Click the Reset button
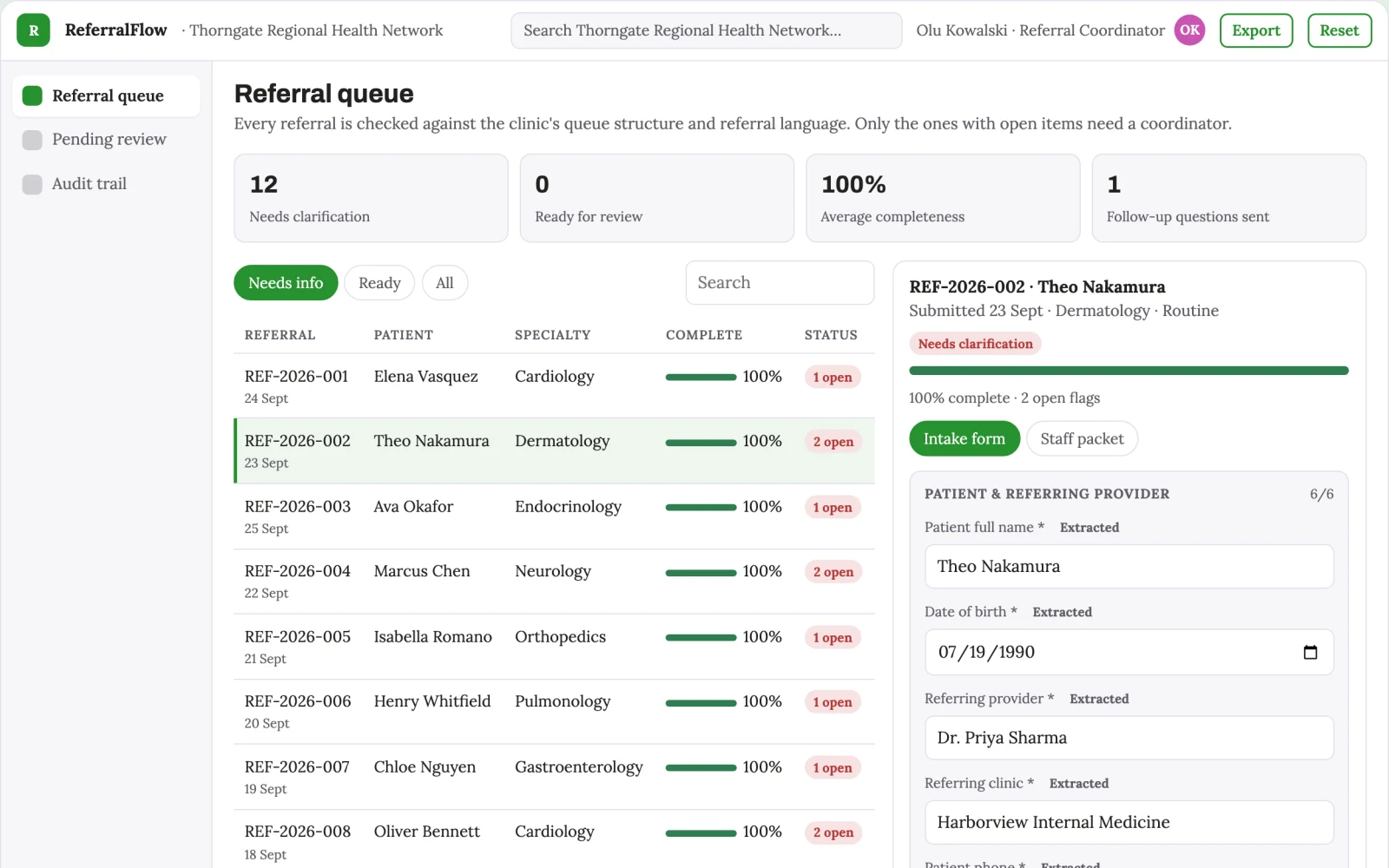Screen dimensions: 1389x868 click(x=1340, y=30)
